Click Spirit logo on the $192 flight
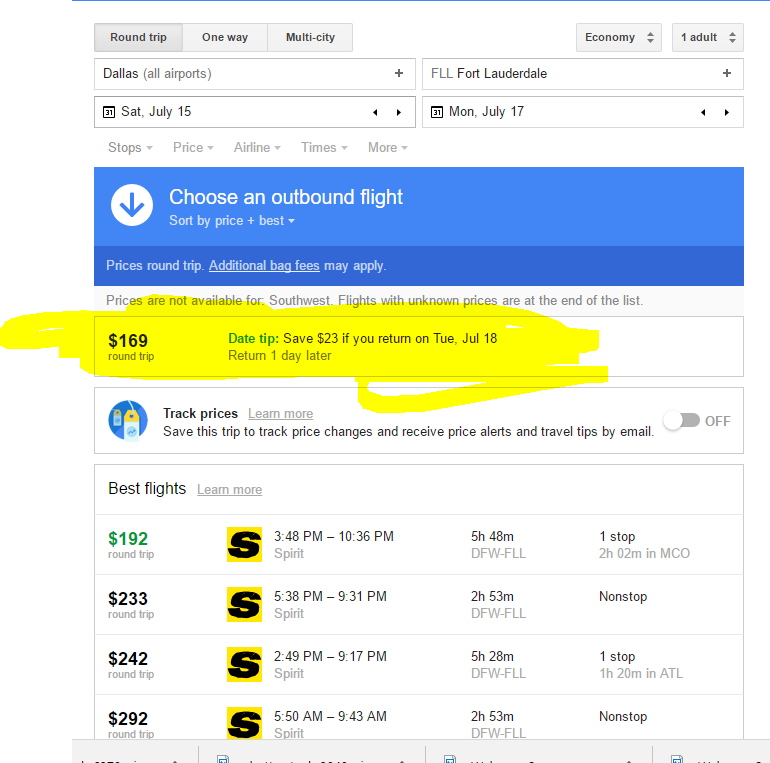This screenshot has height=763, width=770. point(244,545)
